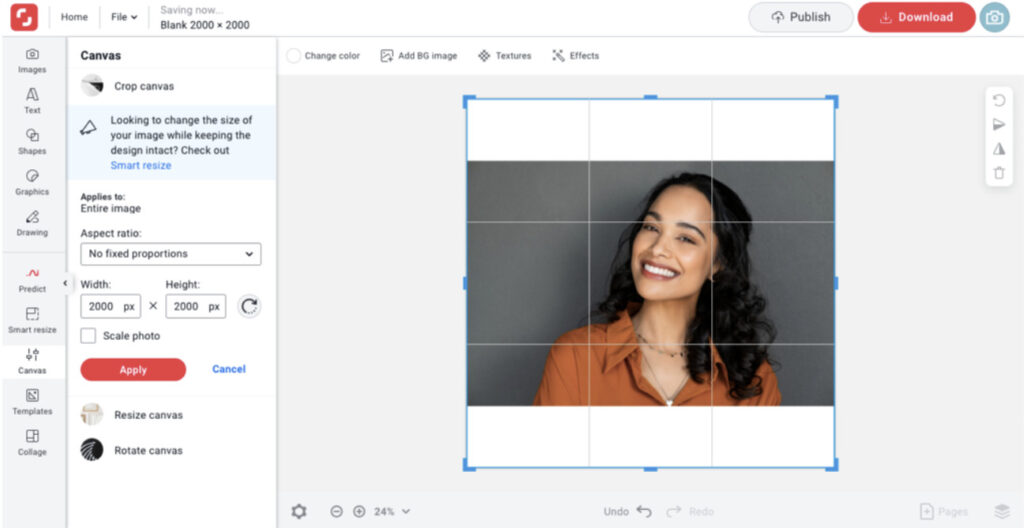
Task: Collapse the Canvas side panel arrow
Action: click(x=65, y=283)
